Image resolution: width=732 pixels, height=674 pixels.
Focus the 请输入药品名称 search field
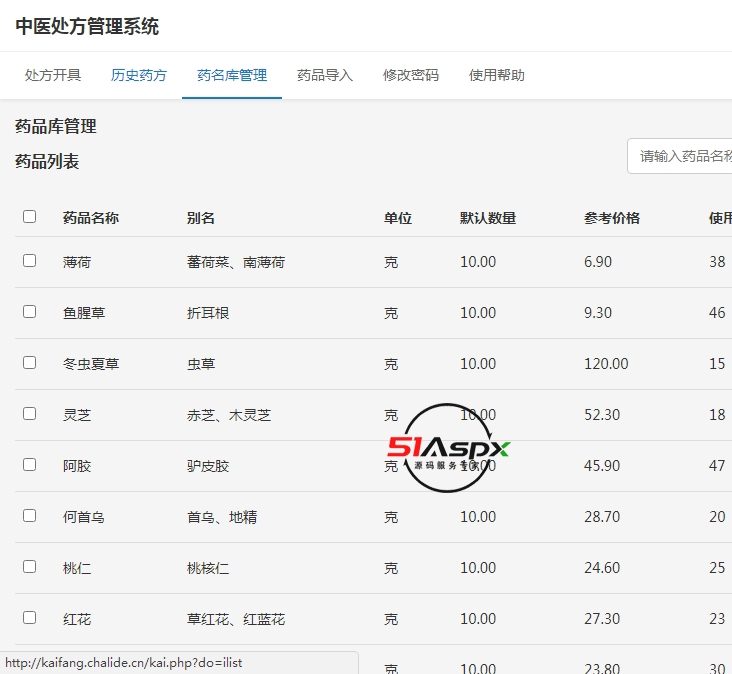coord(680,156)
